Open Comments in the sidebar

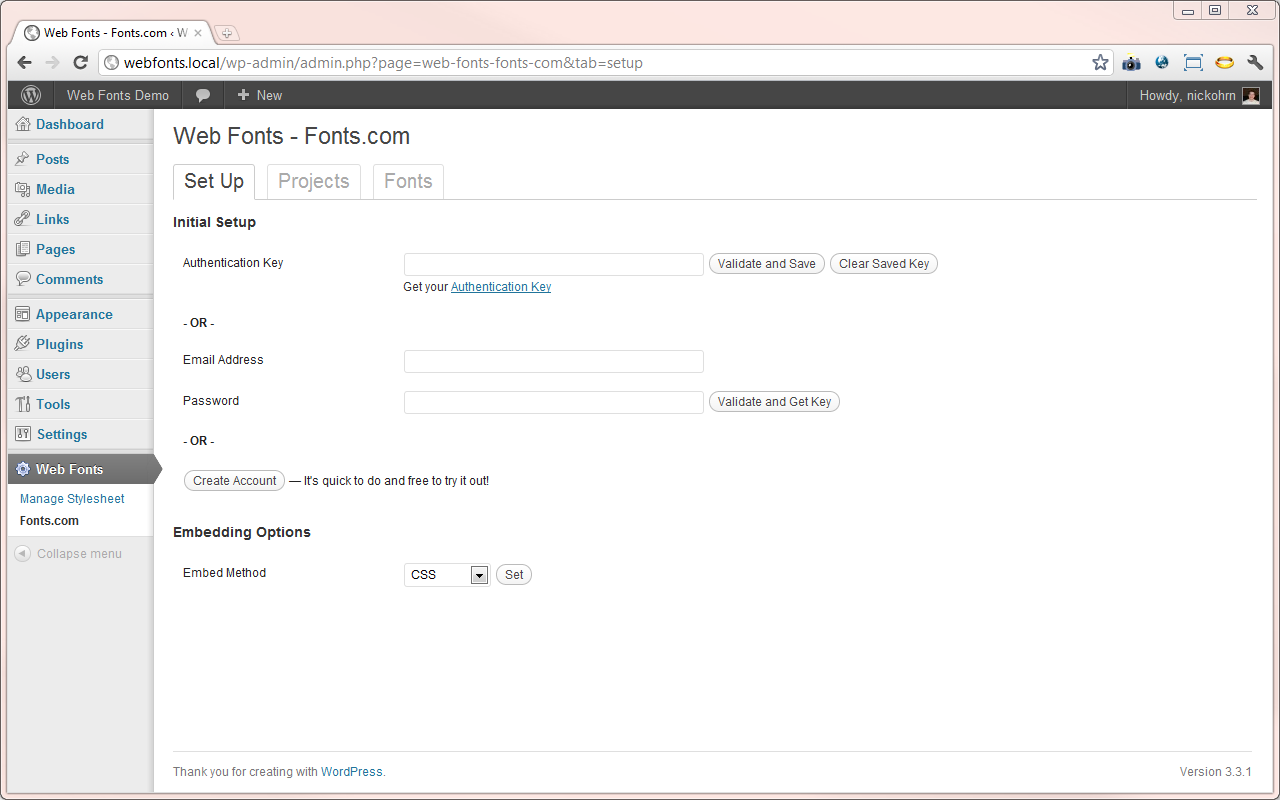(70, 279)
